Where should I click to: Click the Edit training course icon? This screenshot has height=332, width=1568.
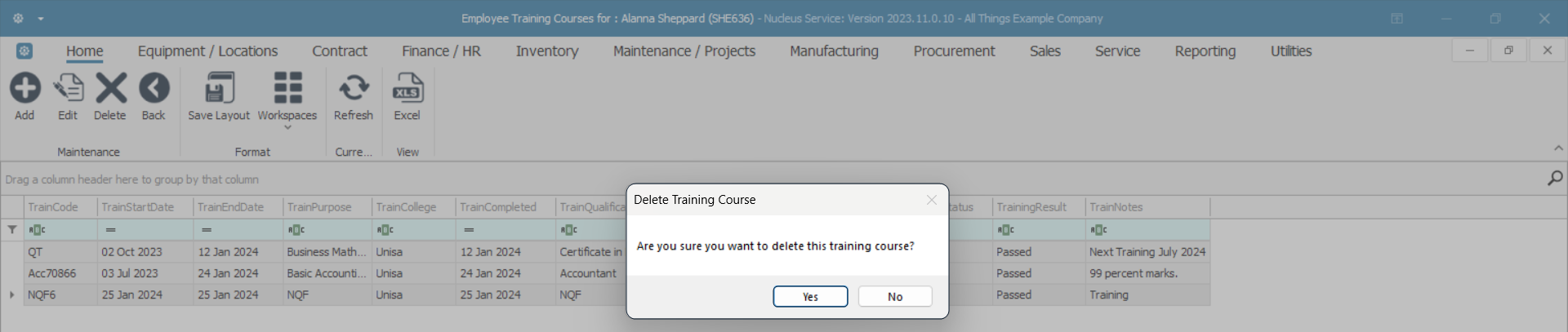click(68, 88)
